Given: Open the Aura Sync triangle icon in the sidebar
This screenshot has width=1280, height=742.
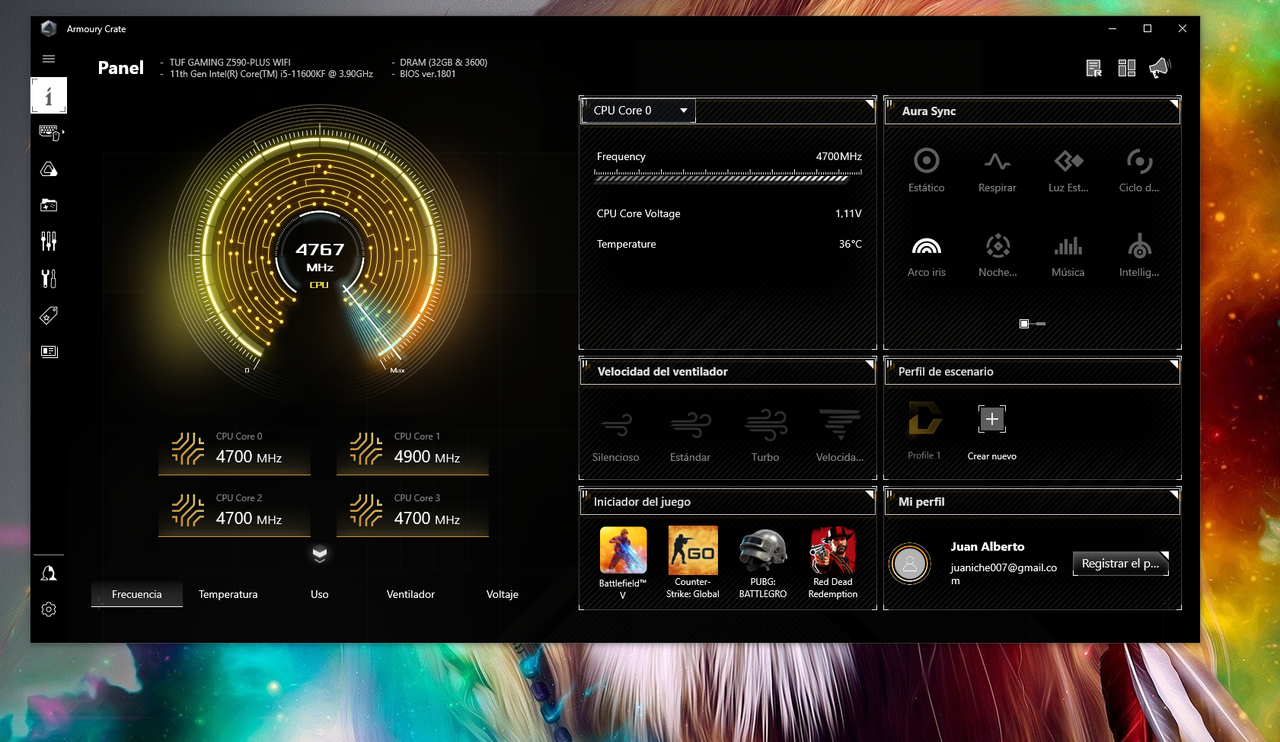Looking at the screenshot, I should pyautogui.click(x=49, y=169).
